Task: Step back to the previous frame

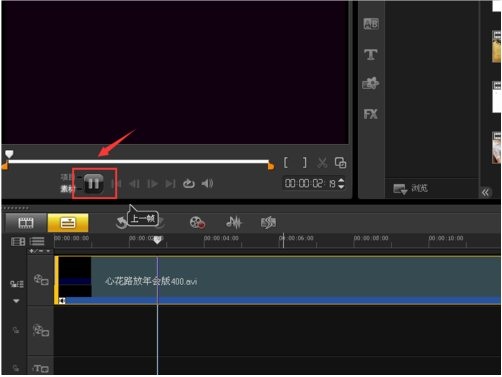Action: point(134,184)
